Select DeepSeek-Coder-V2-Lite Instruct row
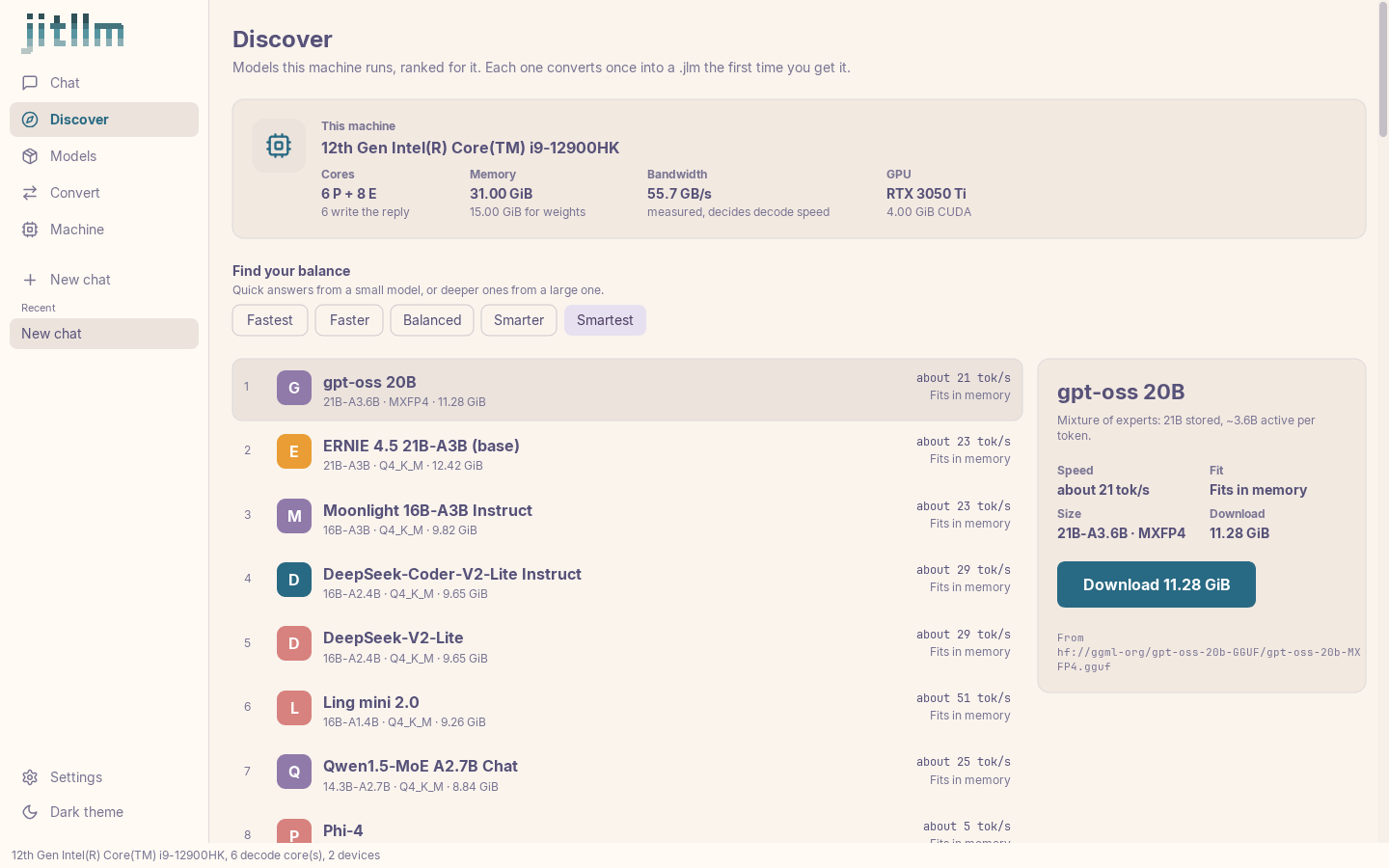 (627, 581)
